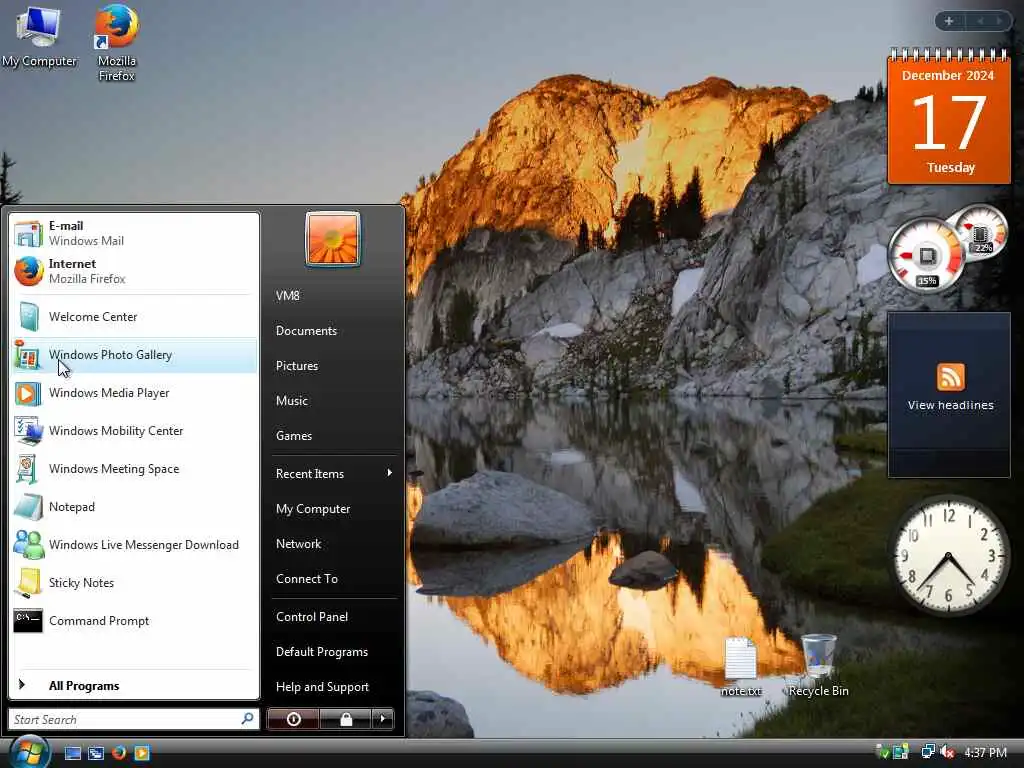
Task: Open the note.txt file on the desktop
Action: coord(741,666)
